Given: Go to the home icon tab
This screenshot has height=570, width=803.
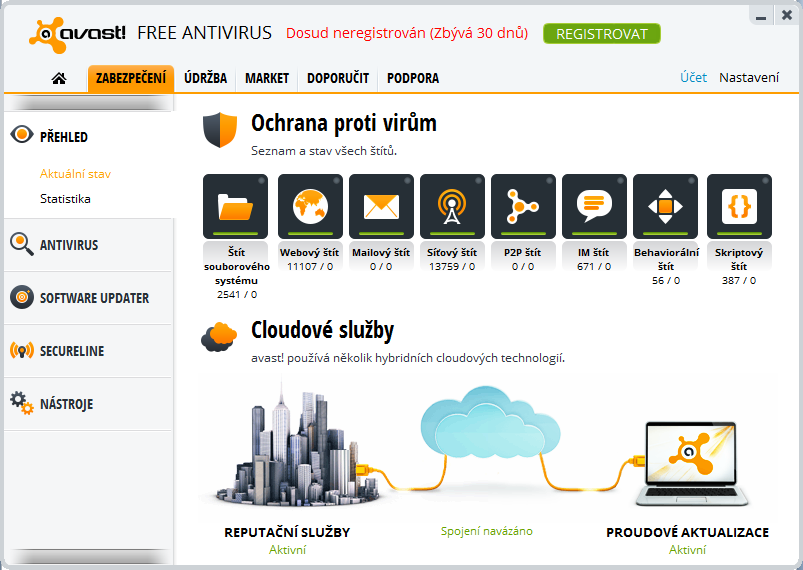Looking at the screenshot, I should 59,78.
